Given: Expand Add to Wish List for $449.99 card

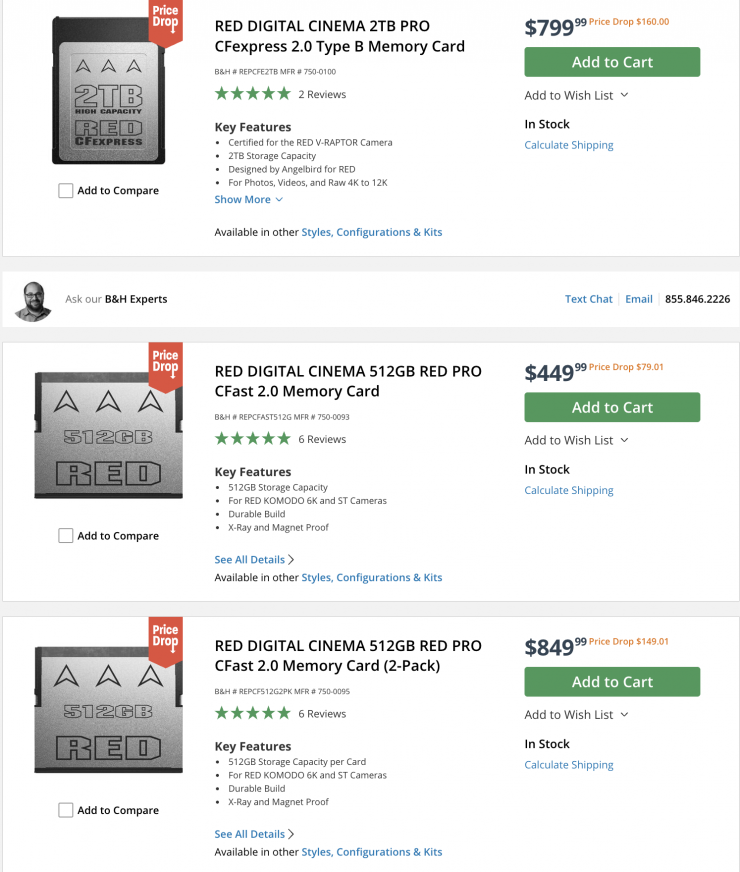Looking at the screenshot, I should 577,440.
